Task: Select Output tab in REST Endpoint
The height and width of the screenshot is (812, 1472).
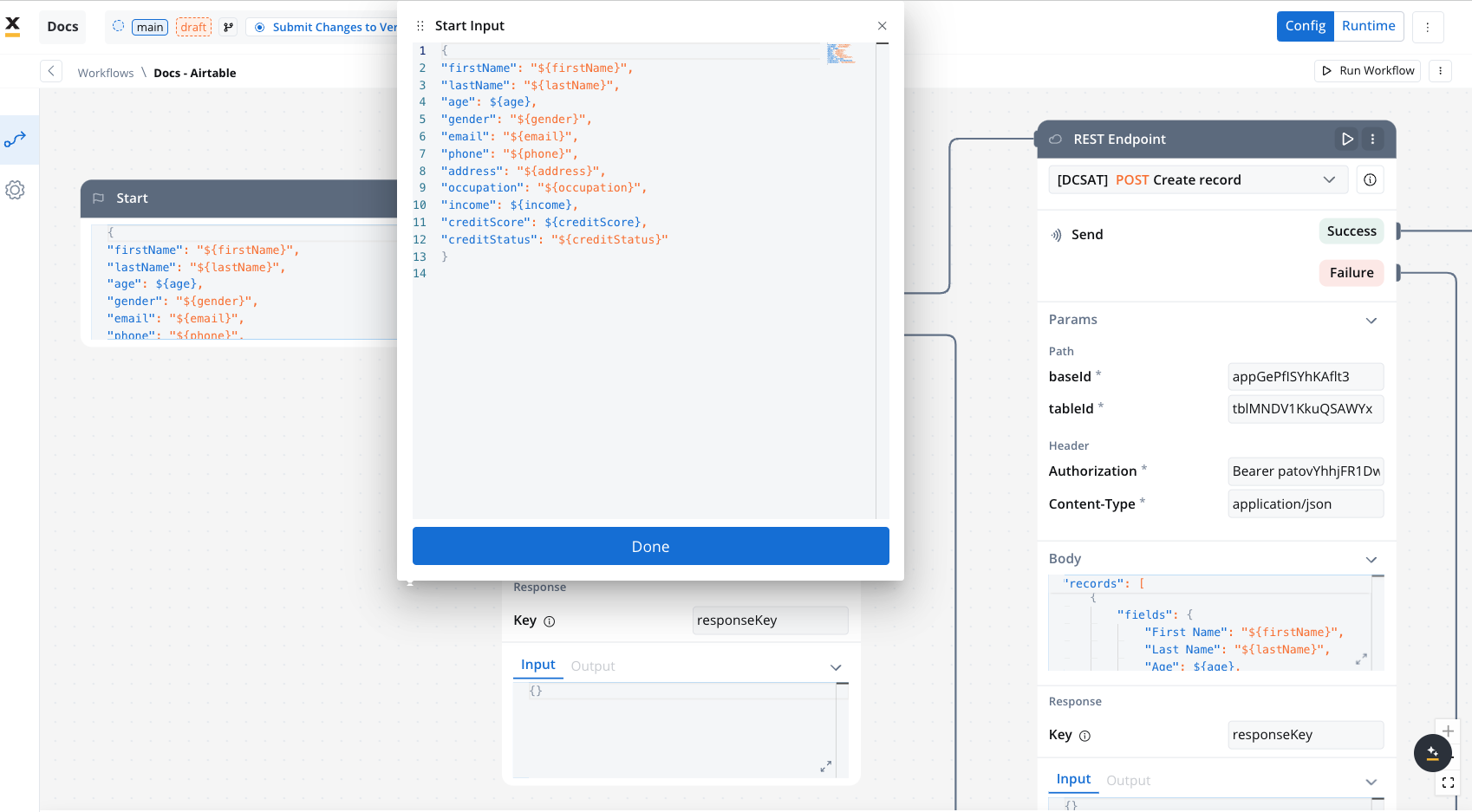Action: coord(1128,781)
